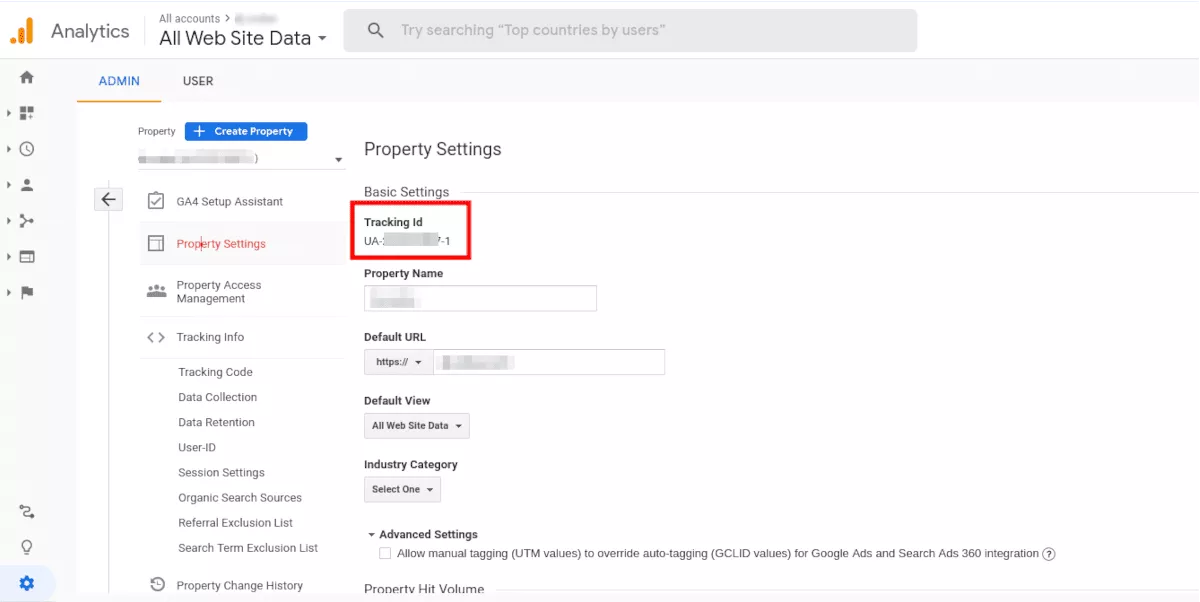
Task: Open Session Settings
Action: click(x=221, y=472)
